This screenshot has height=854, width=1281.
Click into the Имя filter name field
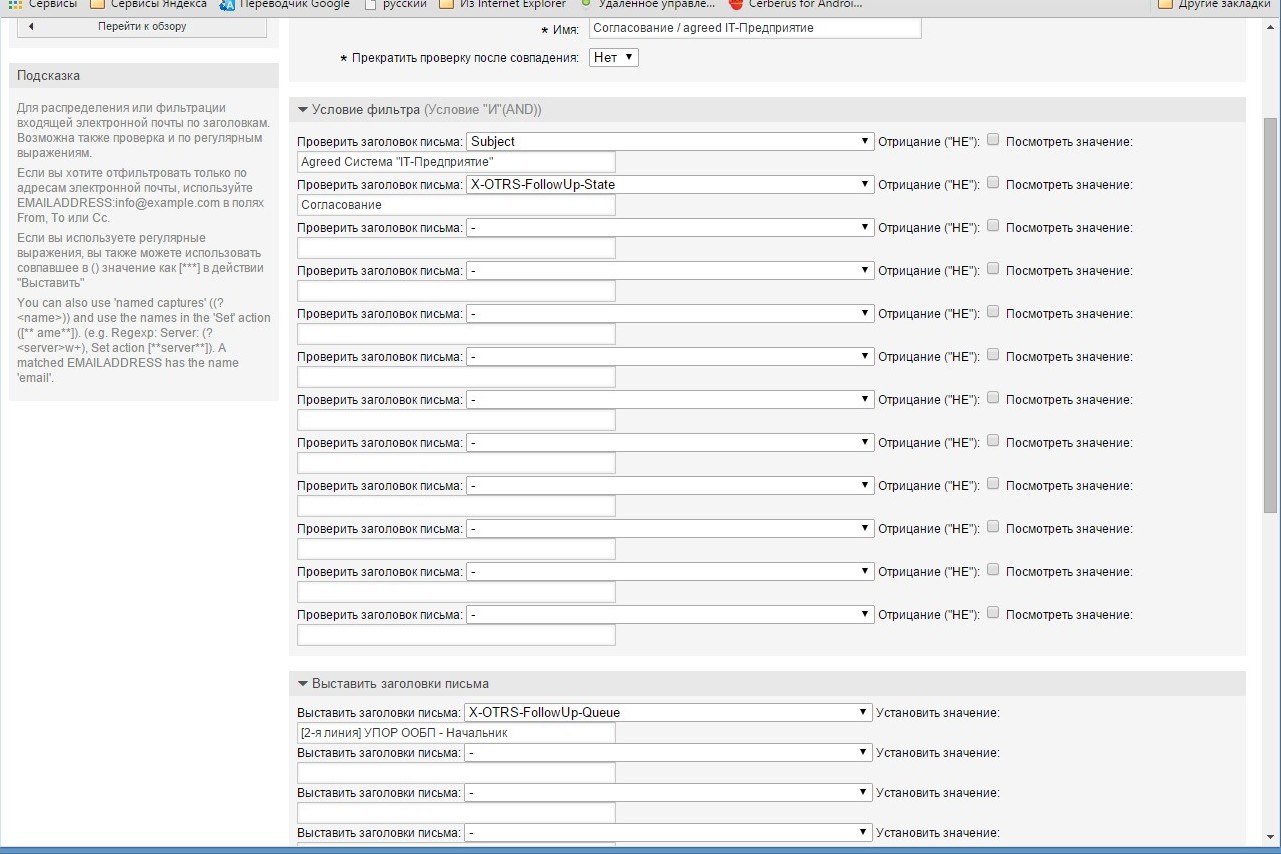(x=755, y=28)
